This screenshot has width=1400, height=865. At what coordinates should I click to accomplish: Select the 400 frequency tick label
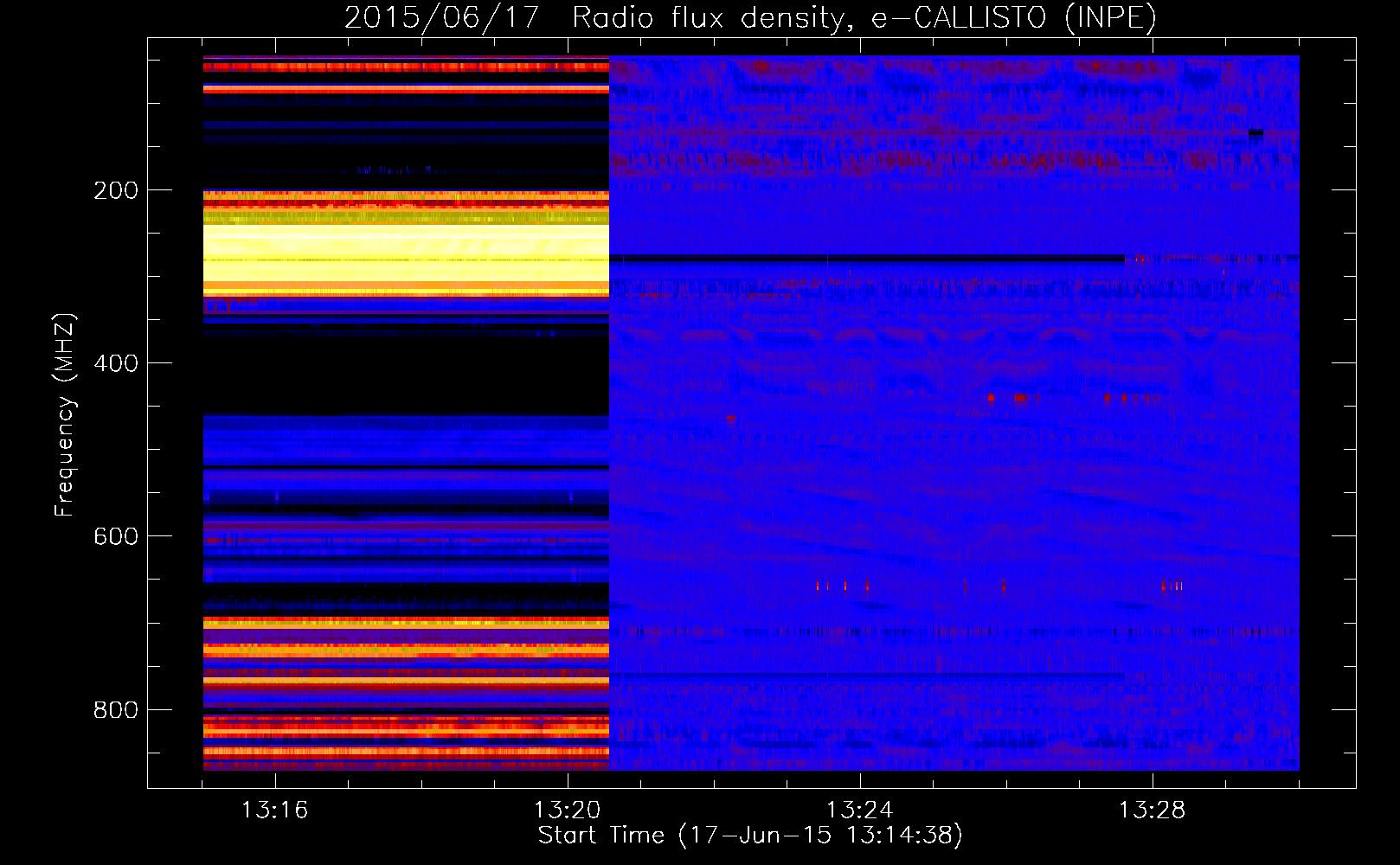[x=116, y=363]
